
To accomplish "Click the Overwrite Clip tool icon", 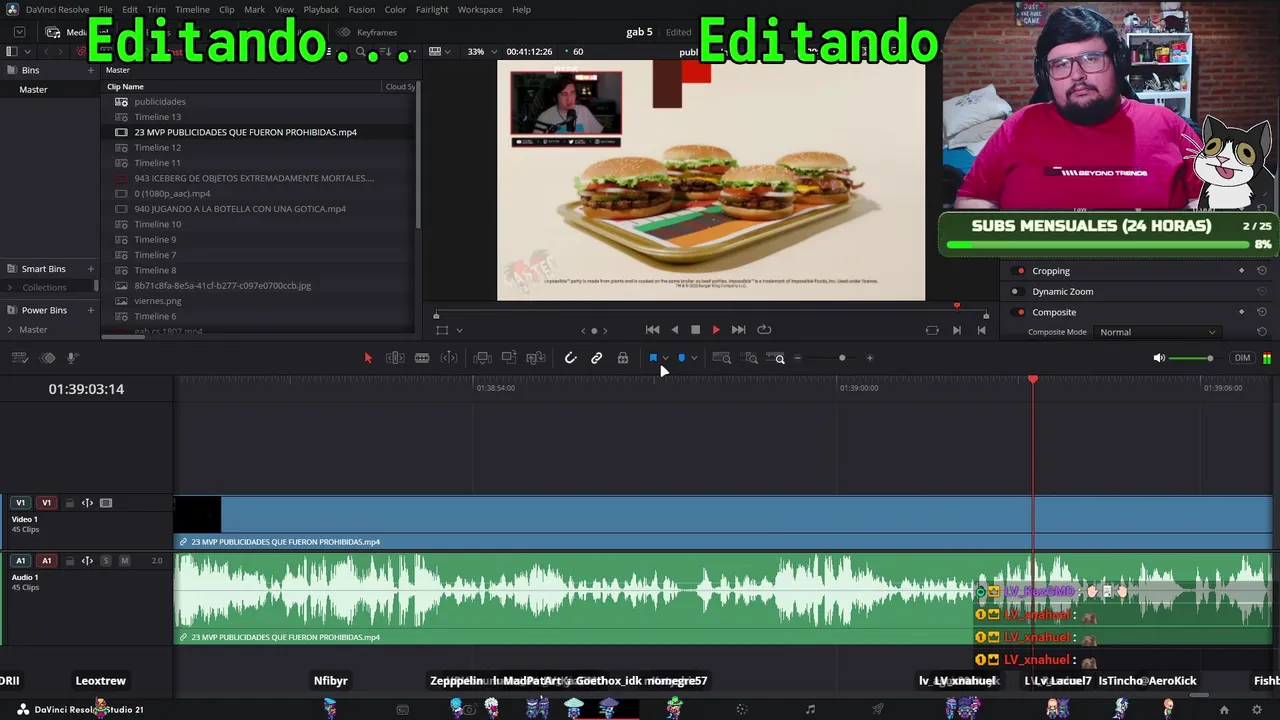I will pyautogui.click(x=509, y=358).
